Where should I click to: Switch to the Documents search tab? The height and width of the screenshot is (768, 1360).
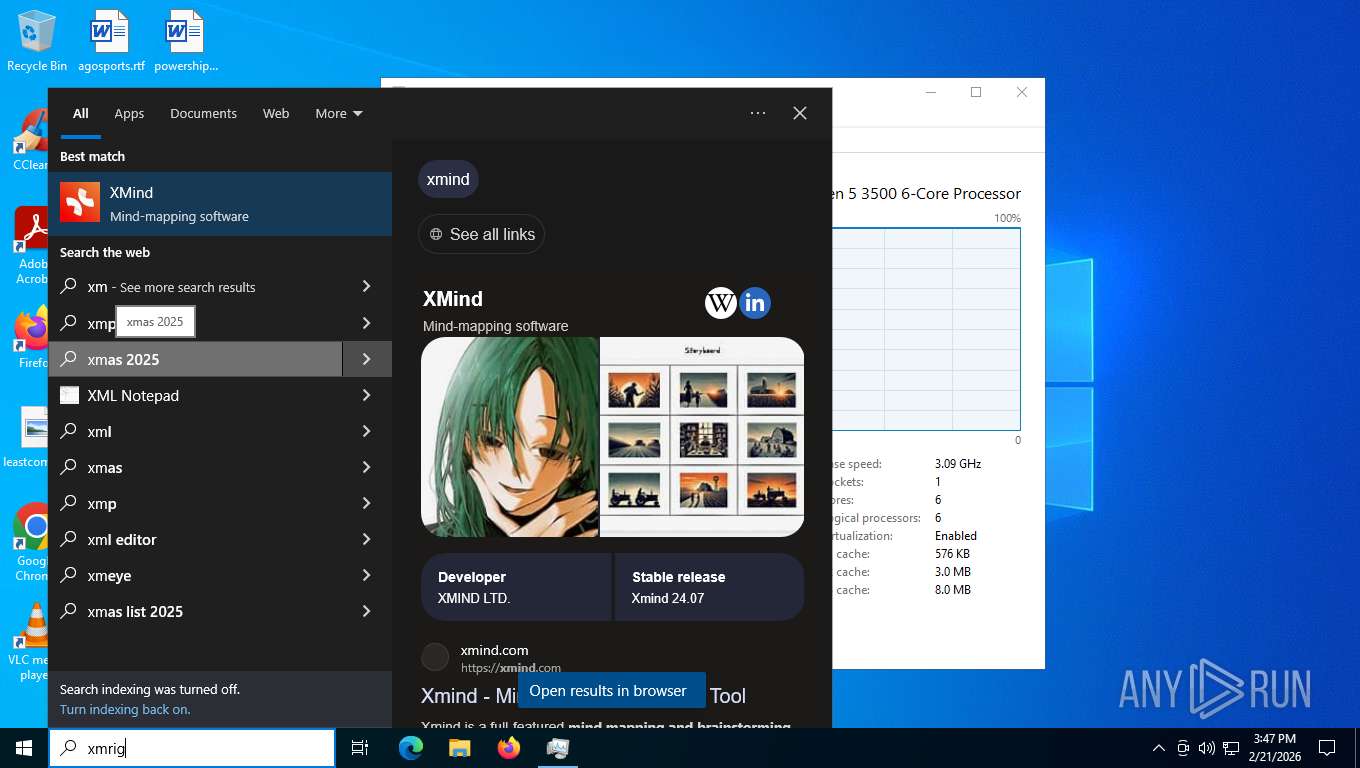click(203, 113)
